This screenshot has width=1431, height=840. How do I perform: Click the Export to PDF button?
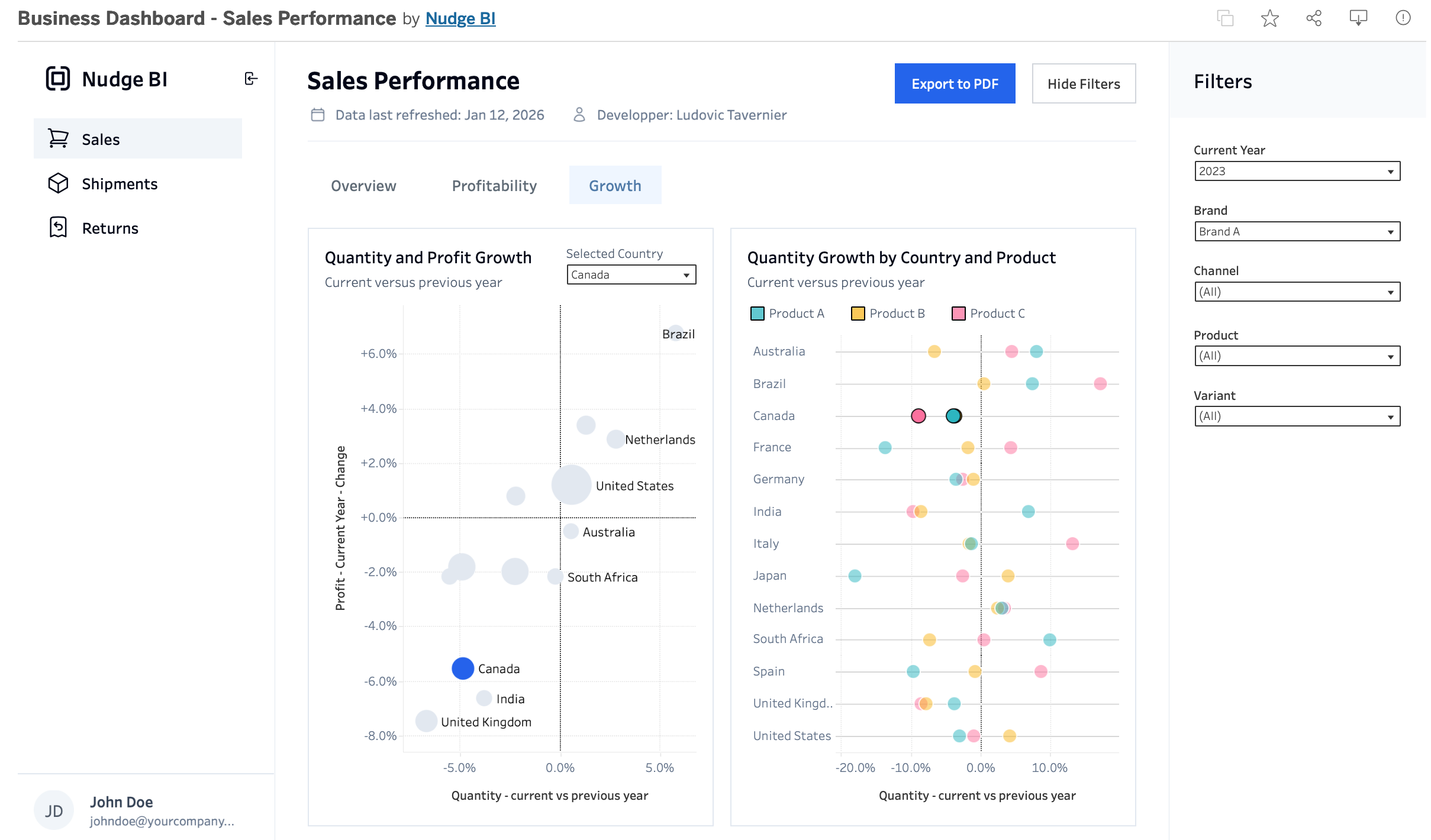tap(955, 84)
